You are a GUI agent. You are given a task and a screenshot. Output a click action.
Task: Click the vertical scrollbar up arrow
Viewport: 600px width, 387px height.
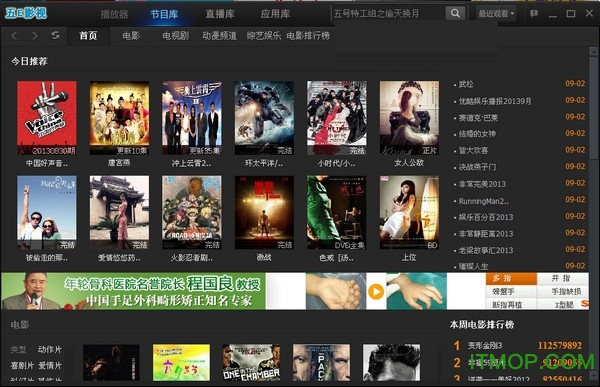click(594, 52)
